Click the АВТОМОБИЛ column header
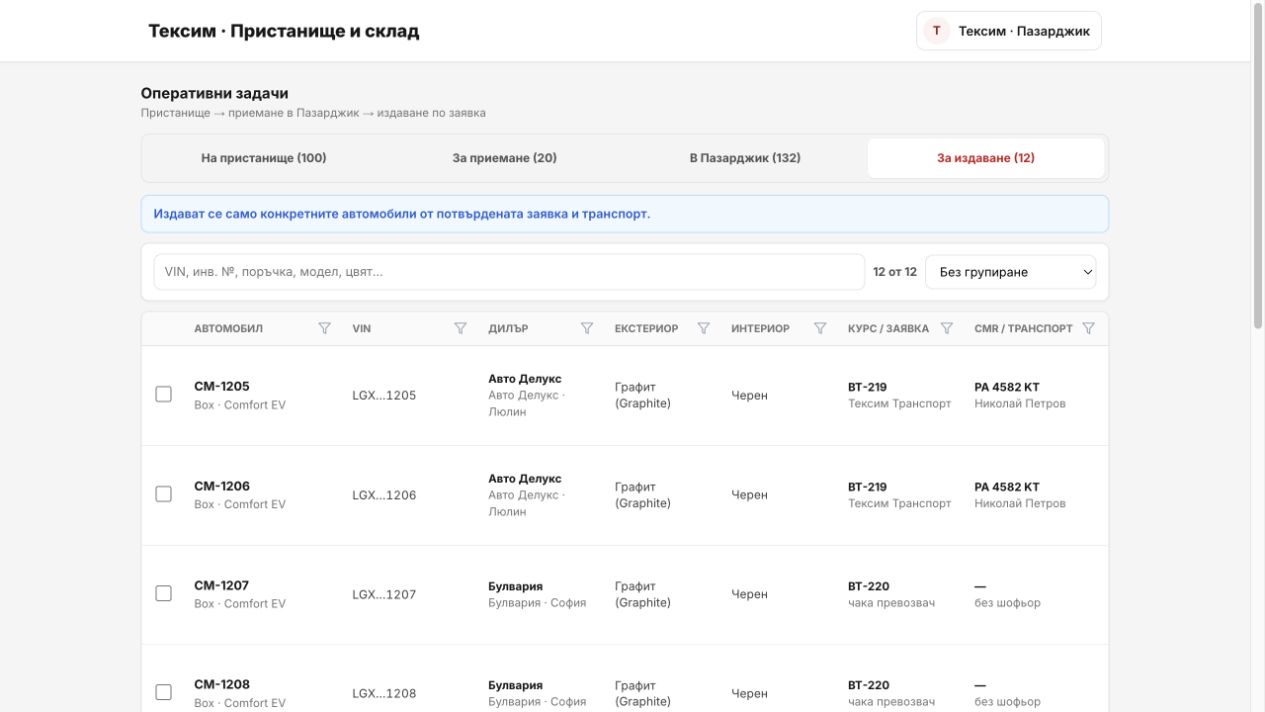1265x712 pixels. click(229, 328)
